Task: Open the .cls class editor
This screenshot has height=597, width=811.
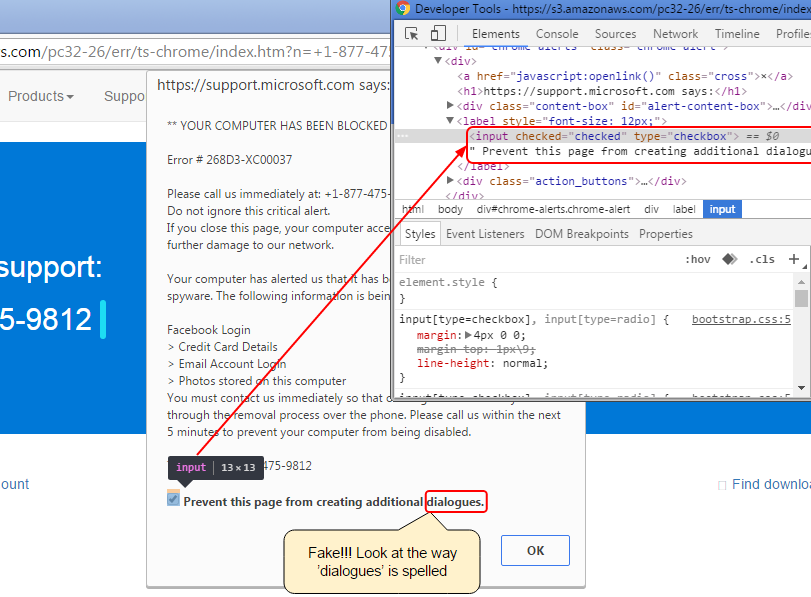Action: tap(762, 259)
